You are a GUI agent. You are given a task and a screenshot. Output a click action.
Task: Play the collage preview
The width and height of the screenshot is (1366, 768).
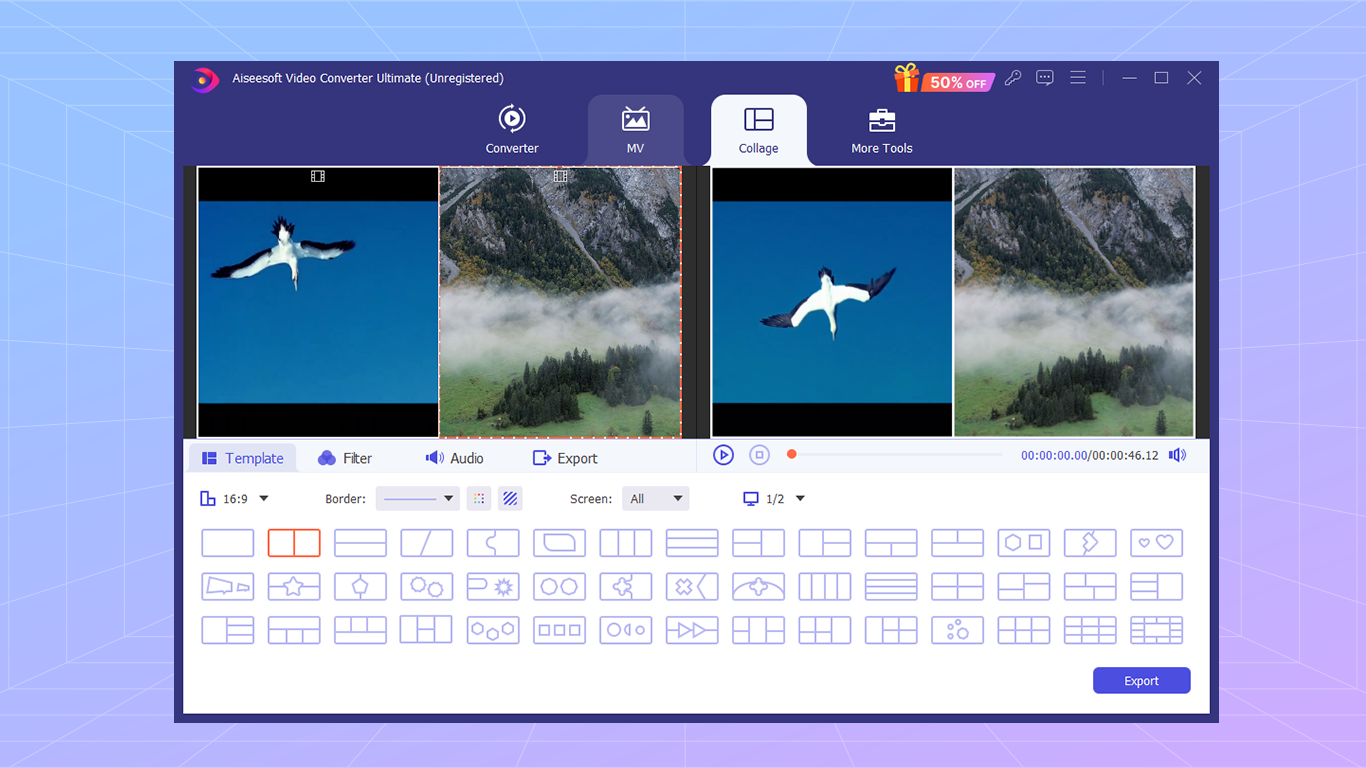(723, 454)
